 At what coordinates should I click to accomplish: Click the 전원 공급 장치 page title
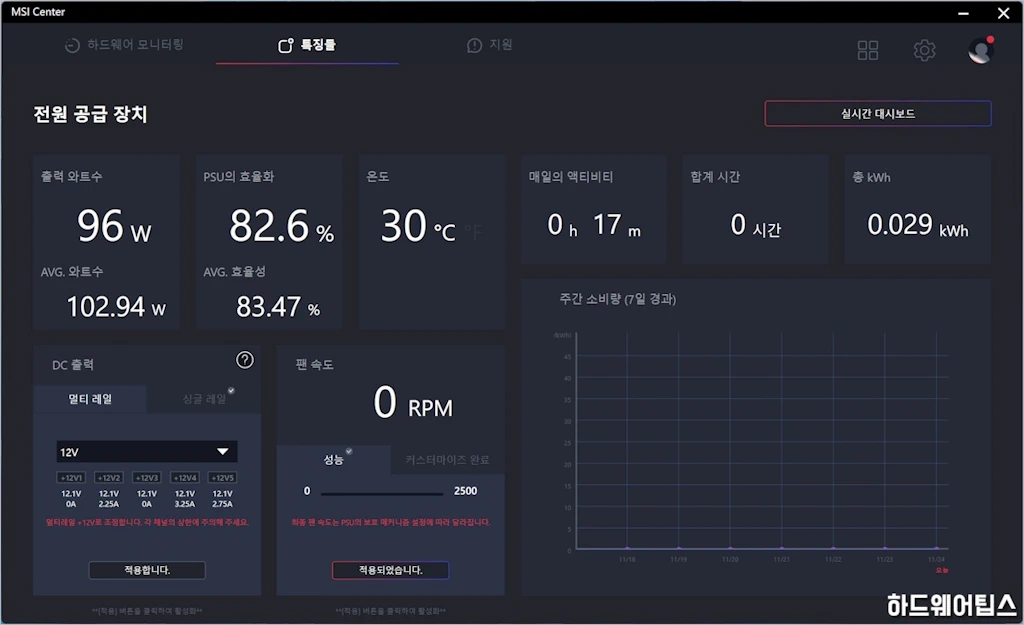pyautogui.click(x=90, y=114)
